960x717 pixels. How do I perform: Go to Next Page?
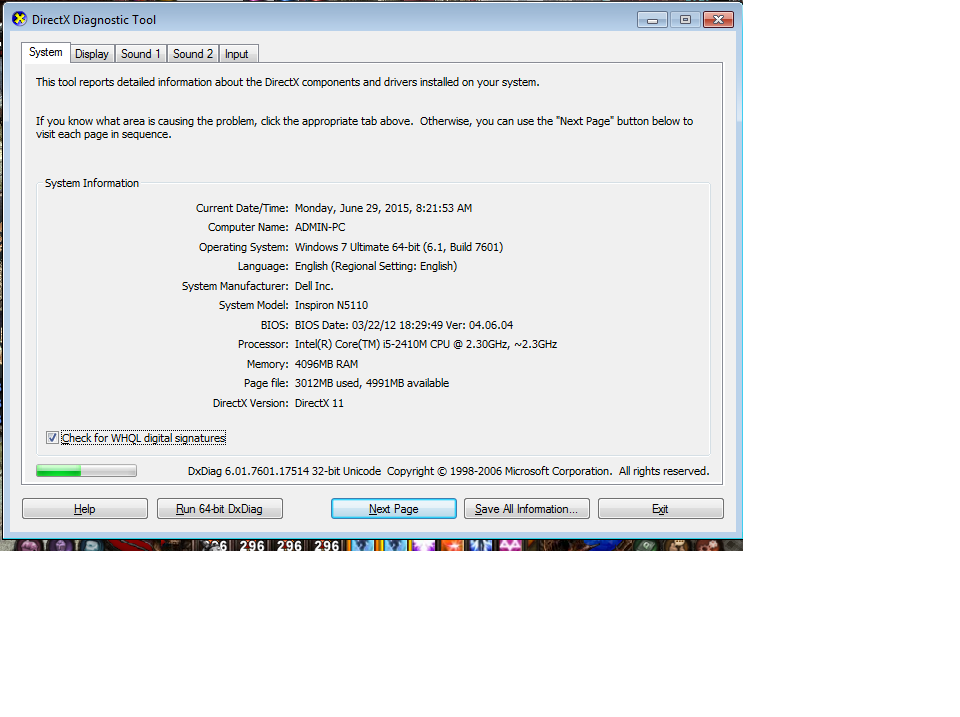click(394, 509)
